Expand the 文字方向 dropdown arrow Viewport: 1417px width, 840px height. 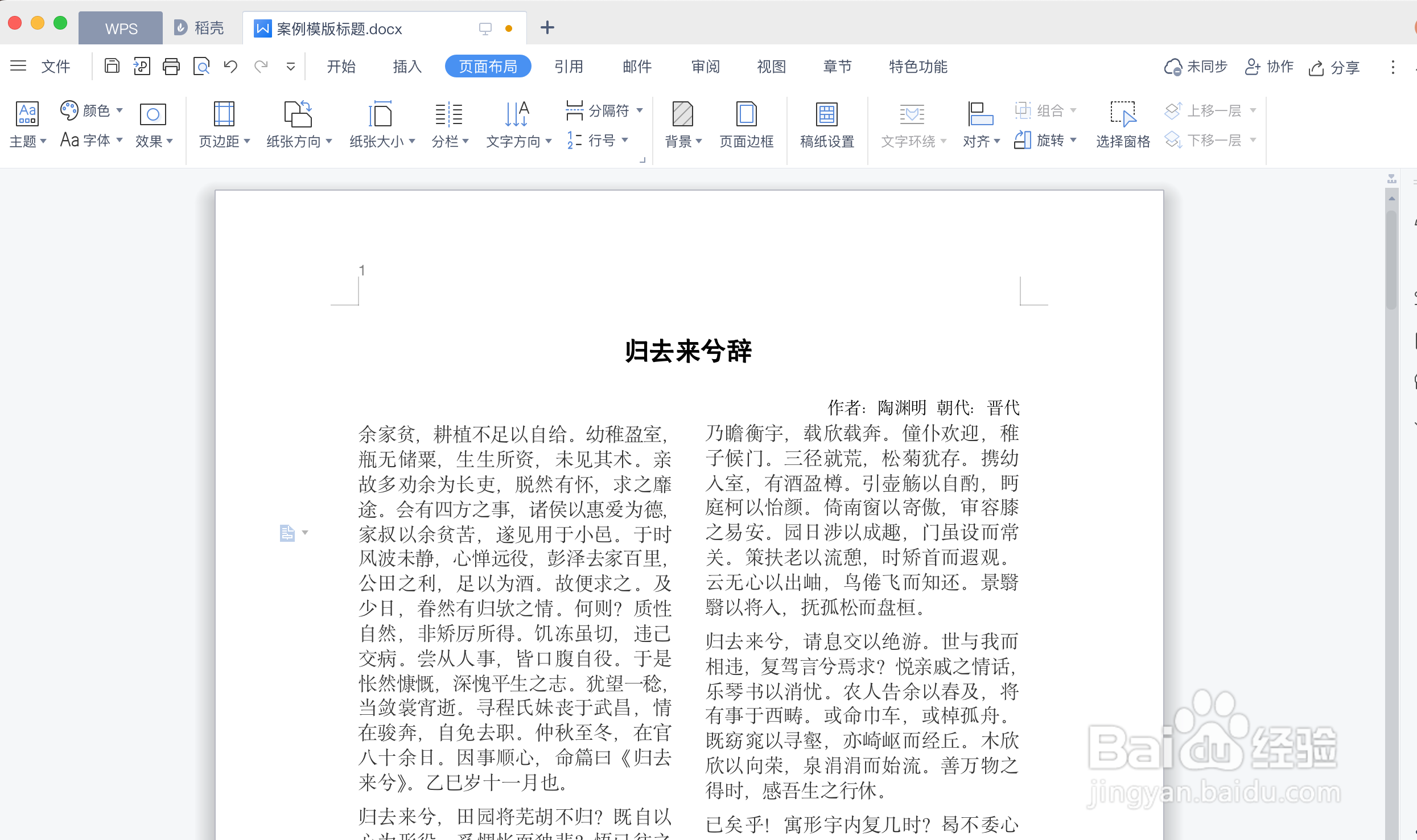(x=549, y=141)
